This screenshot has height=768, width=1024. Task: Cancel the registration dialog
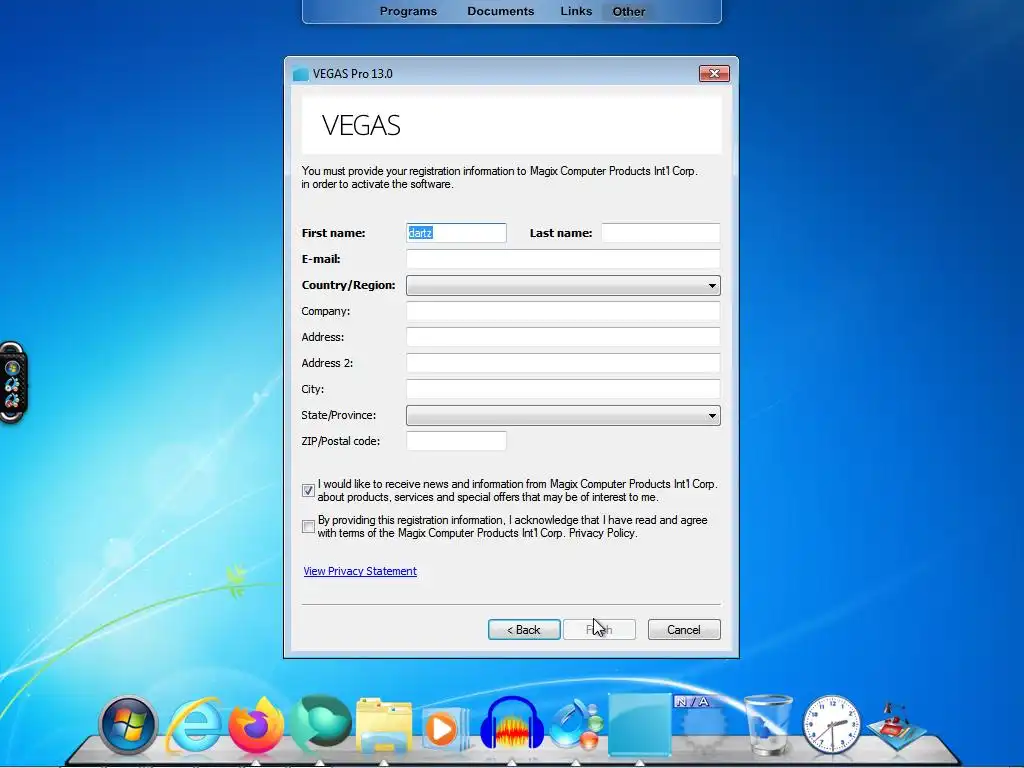684,630
